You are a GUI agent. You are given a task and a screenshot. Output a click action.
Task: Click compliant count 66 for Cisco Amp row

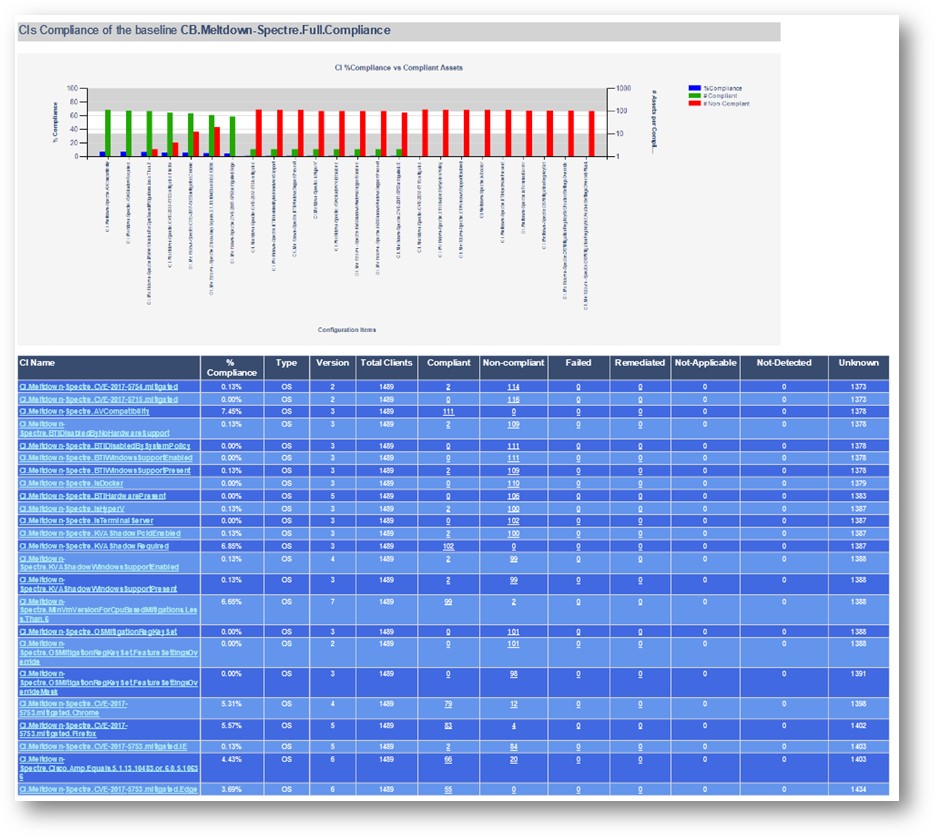(x=448, y=760)
